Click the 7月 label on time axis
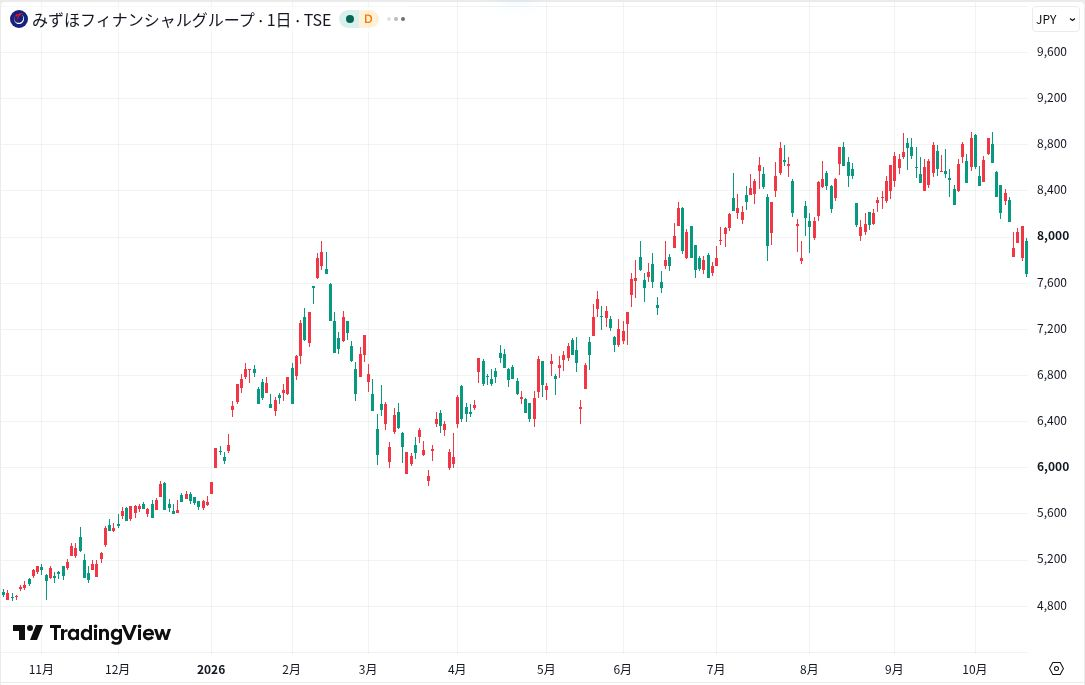The image size is (1085, 685). [x=715, y=670]
